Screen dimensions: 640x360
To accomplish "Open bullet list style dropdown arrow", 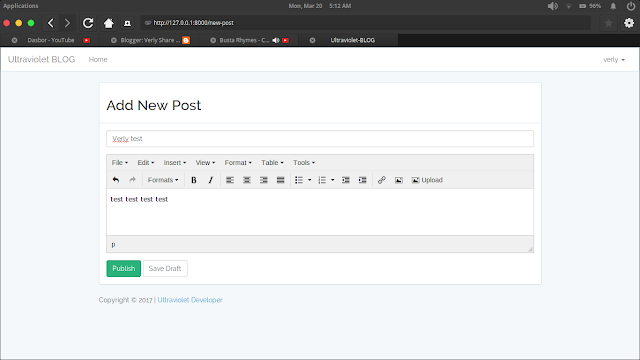I will (310, 180).
